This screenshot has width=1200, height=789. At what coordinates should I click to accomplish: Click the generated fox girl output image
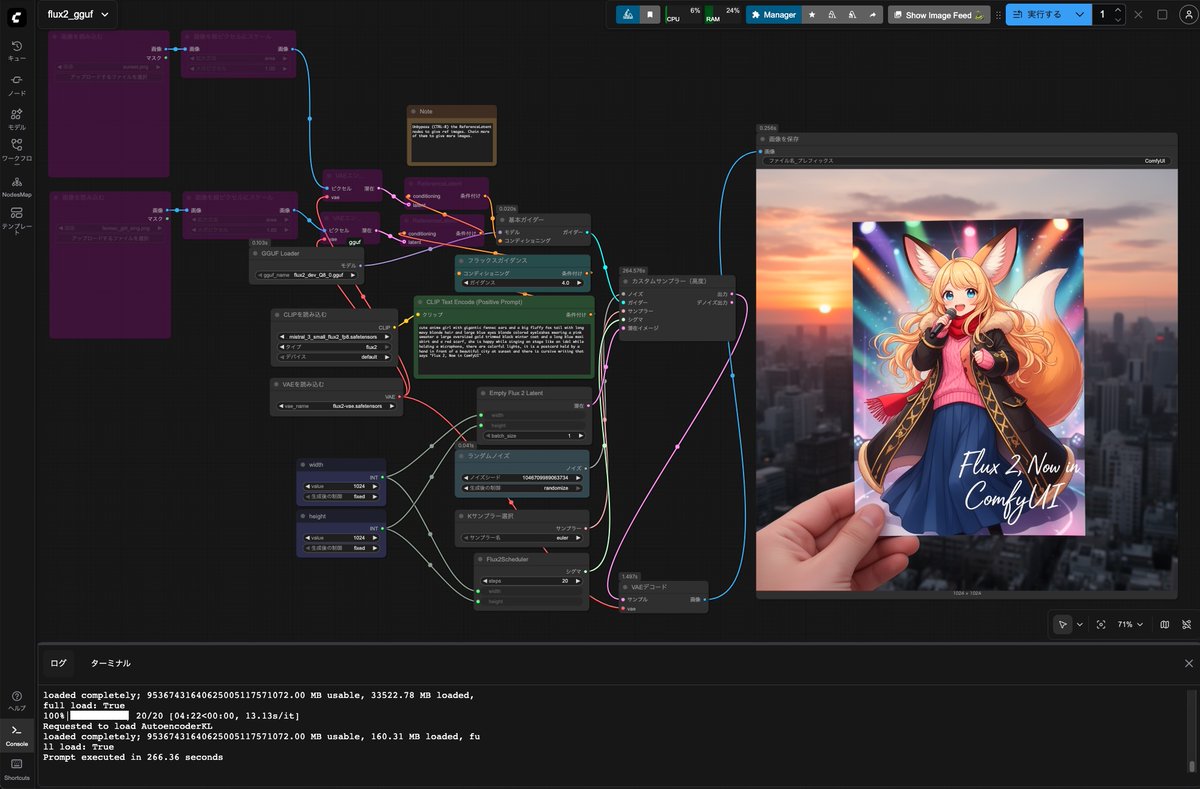click(966, 380)
